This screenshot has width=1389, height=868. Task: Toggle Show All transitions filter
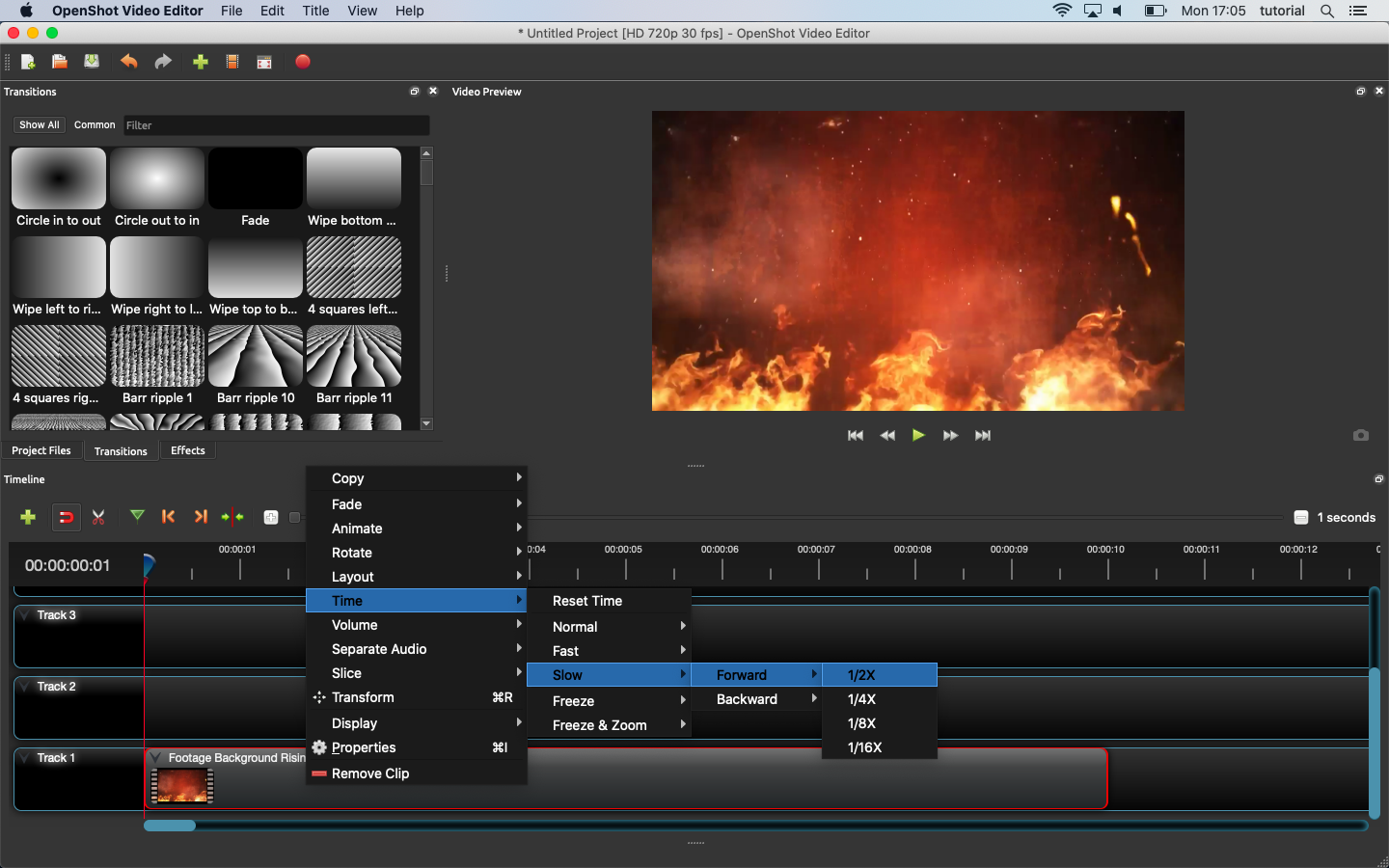coord(40,125)
